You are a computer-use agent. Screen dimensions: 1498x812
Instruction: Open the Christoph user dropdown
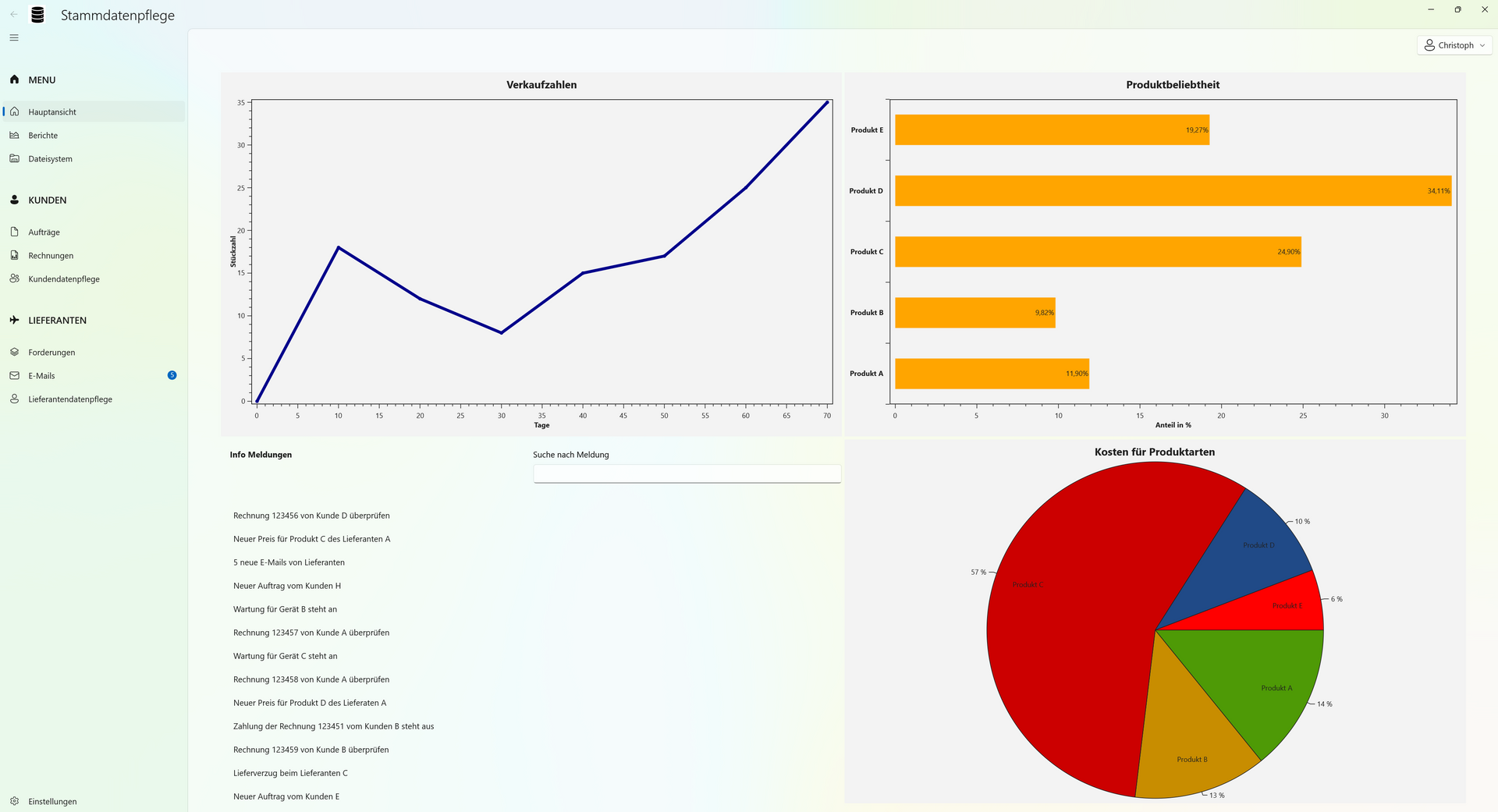pyautogui.click(x=1454, y=45)
